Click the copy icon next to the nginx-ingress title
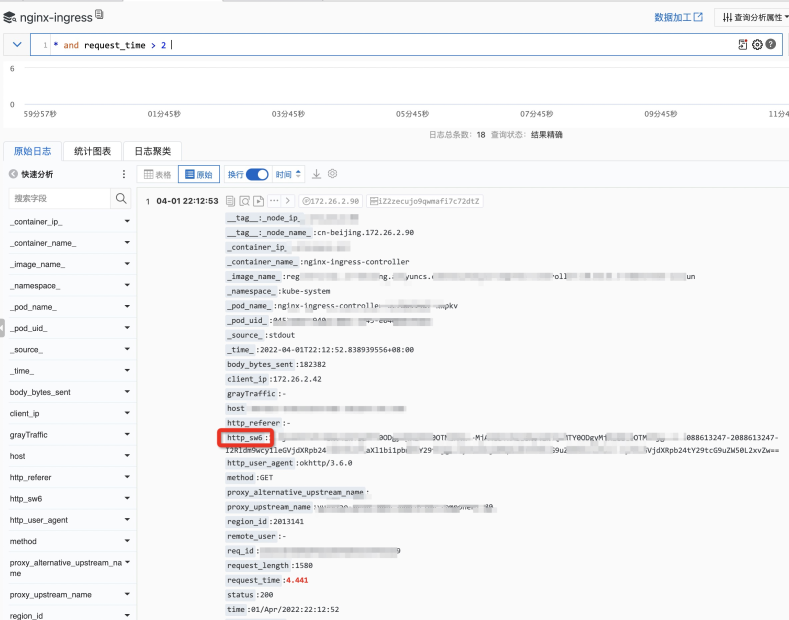 99,15
